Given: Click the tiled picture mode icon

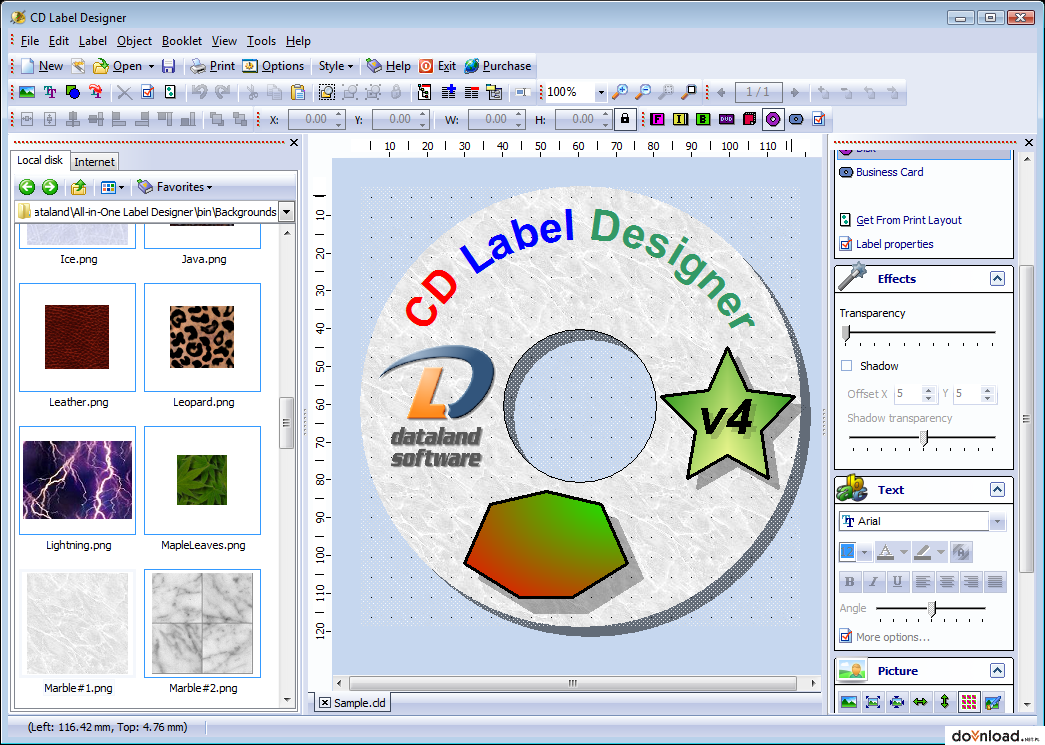Looking at the screenshot, I should 968,702.
